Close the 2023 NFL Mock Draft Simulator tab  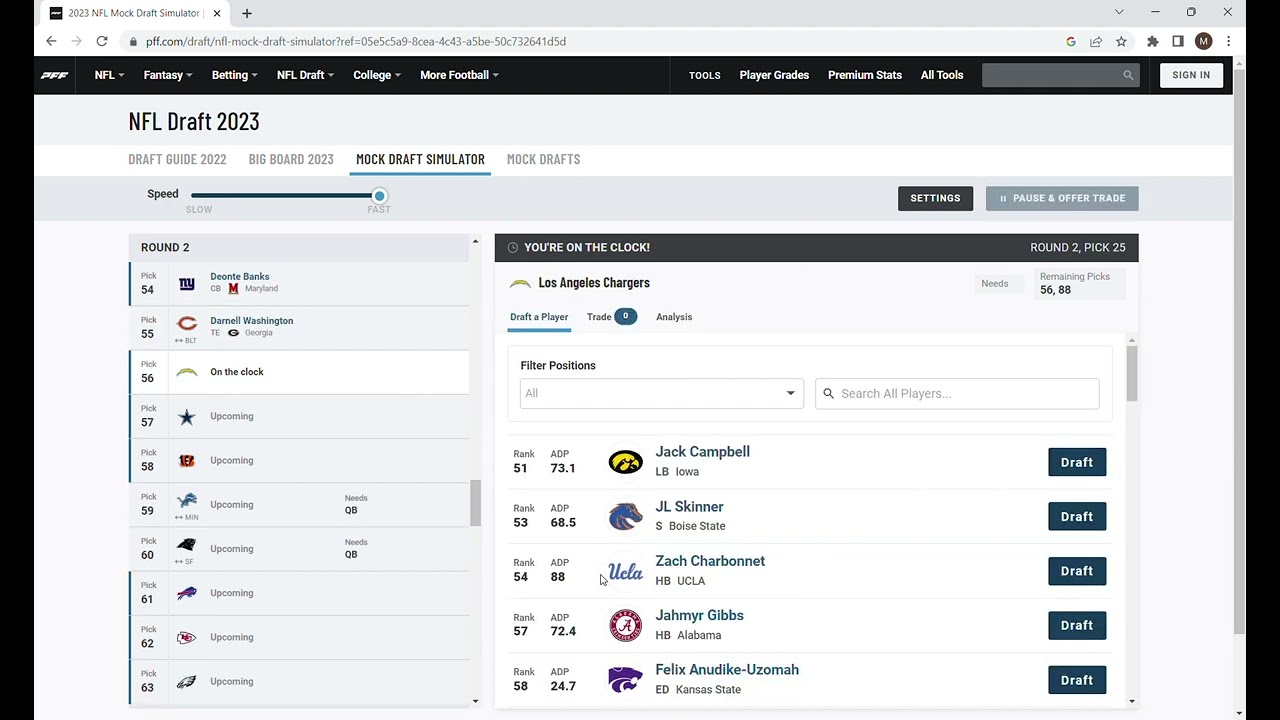[x=217, y=13]
